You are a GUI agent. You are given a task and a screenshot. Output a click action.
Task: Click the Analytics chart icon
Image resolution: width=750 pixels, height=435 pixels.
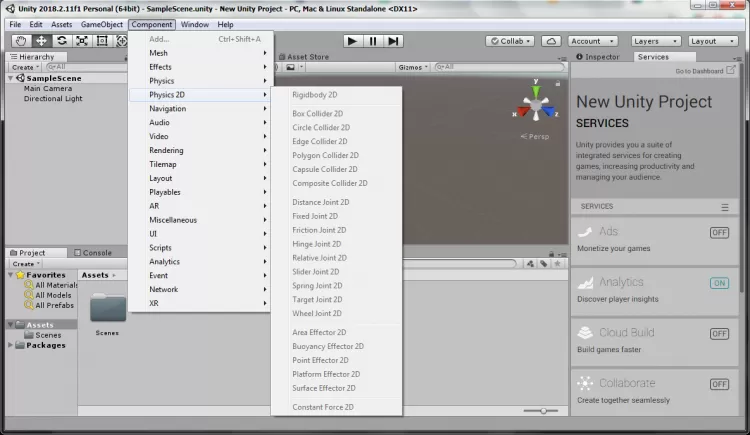[x=585, y=283]
